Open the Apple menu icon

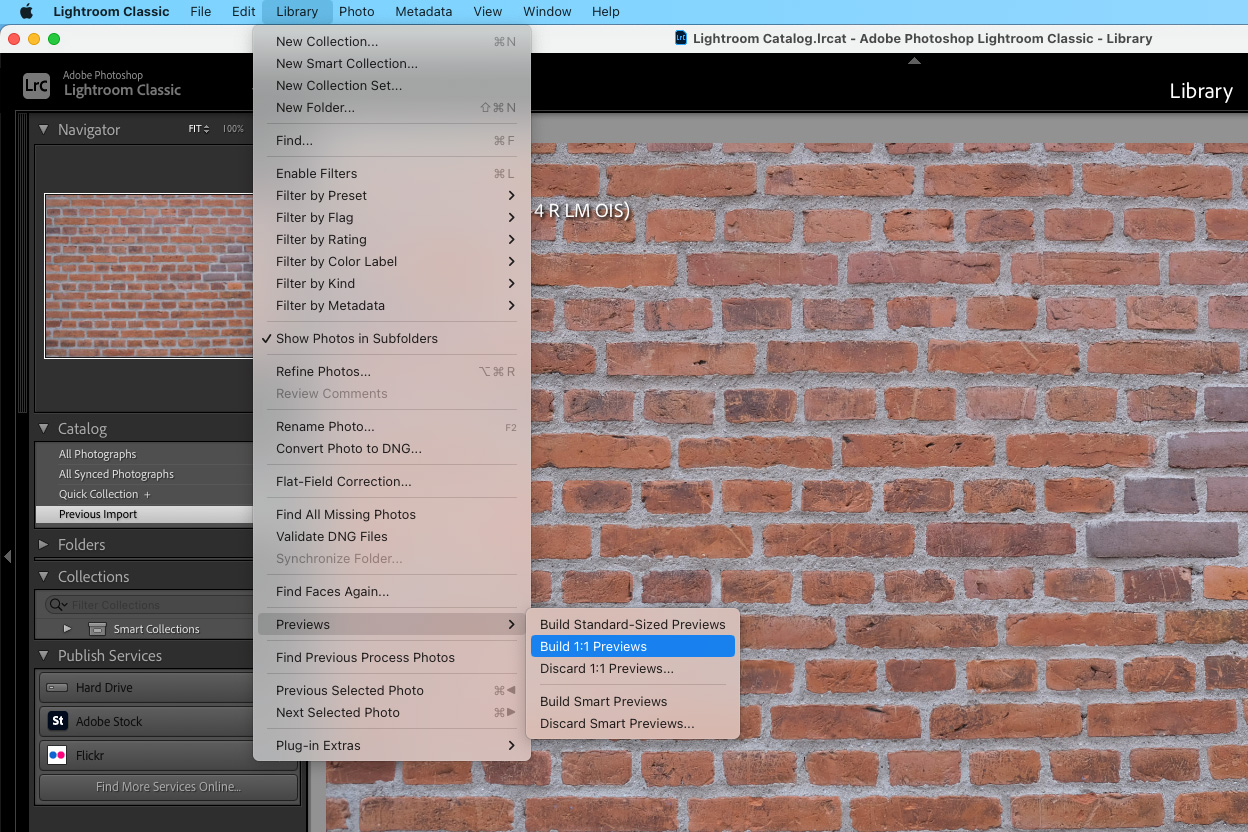point(25,11)
